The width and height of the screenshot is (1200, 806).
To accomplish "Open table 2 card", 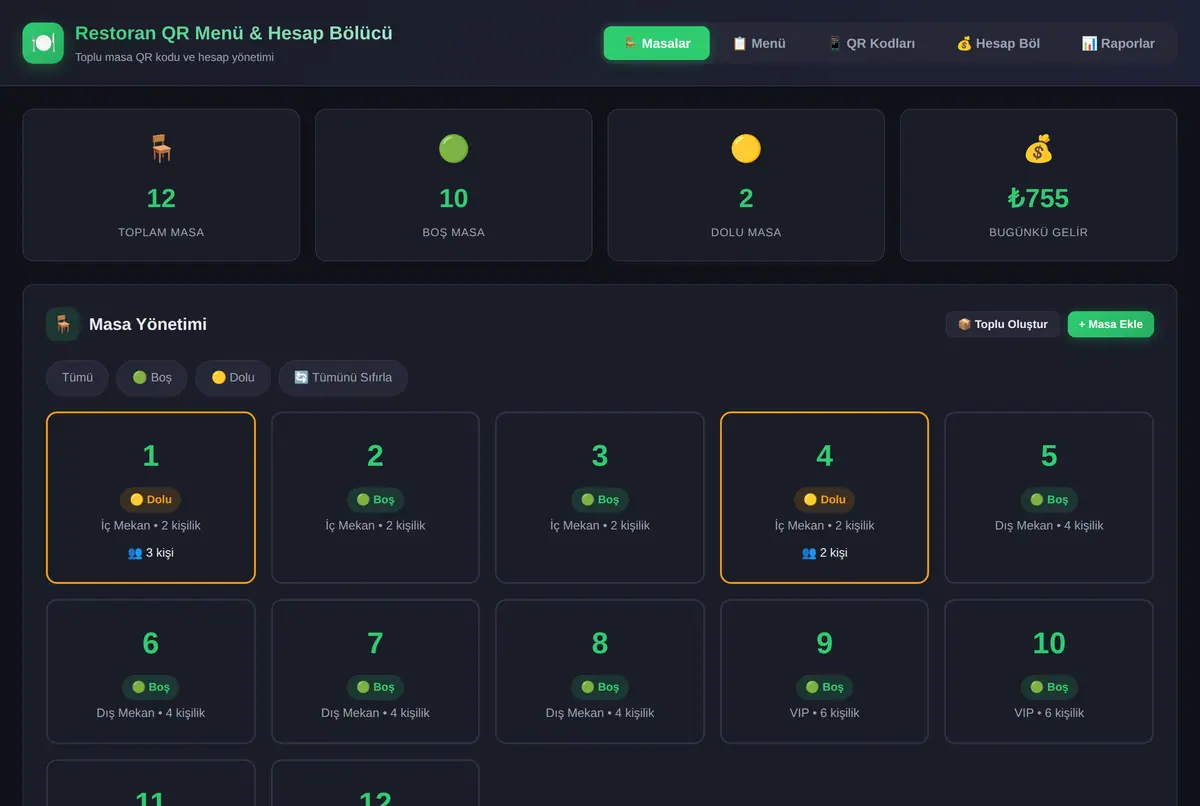I will [x=375, y=497].
